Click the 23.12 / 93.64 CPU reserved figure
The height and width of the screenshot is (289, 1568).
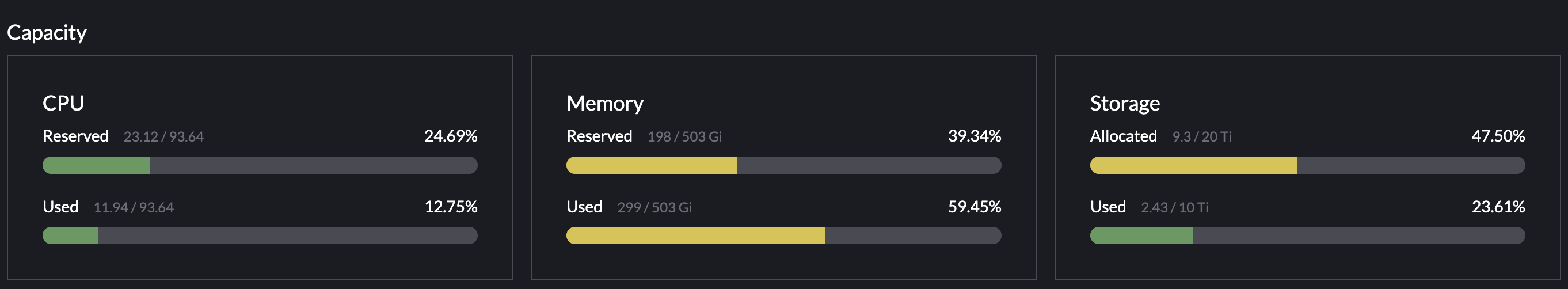pyautogui.click(x=163, y=136)
